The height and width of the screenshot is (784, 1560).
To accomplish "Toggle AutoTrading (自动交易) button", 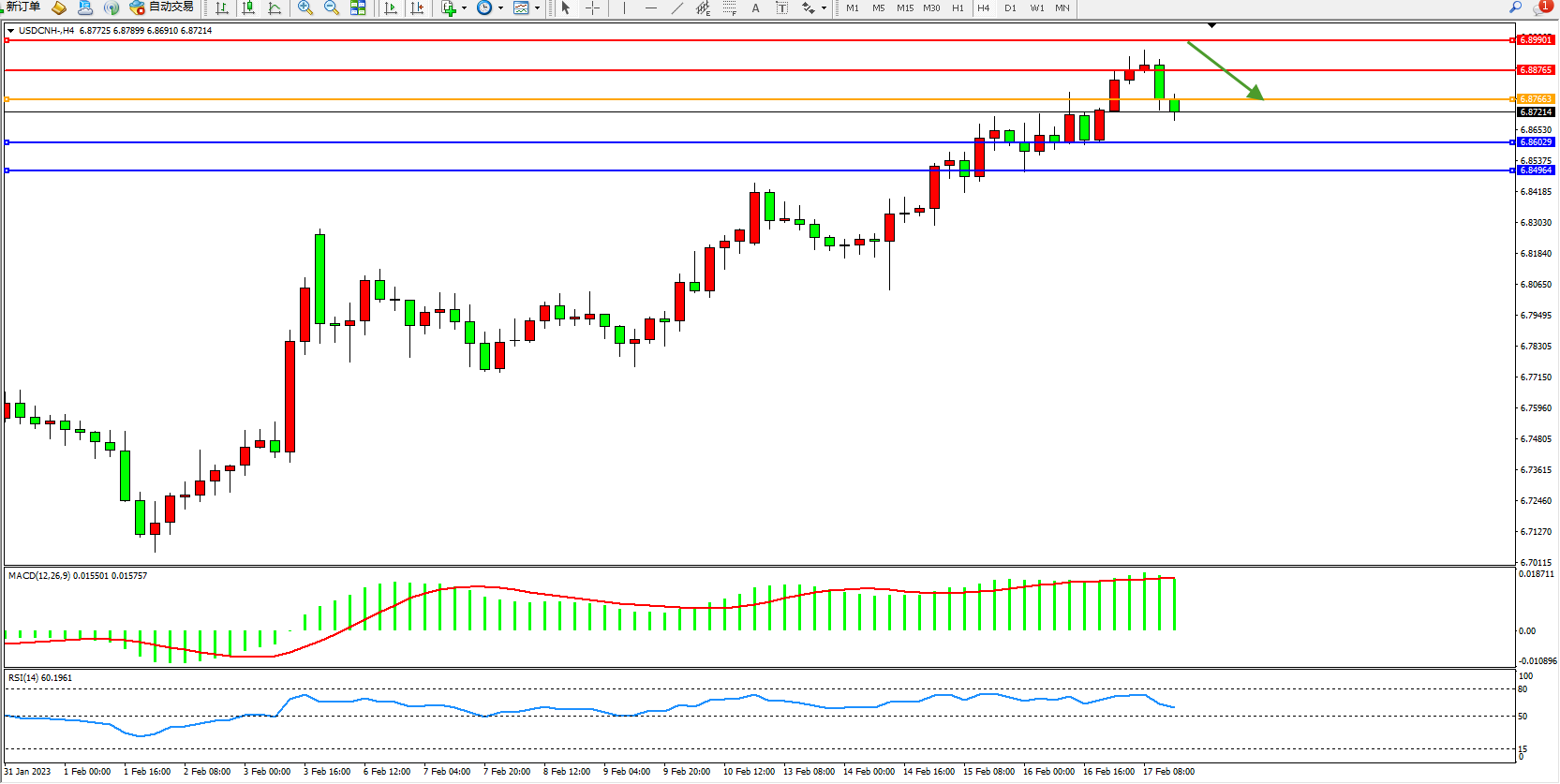I will click(x=162, y=7).
